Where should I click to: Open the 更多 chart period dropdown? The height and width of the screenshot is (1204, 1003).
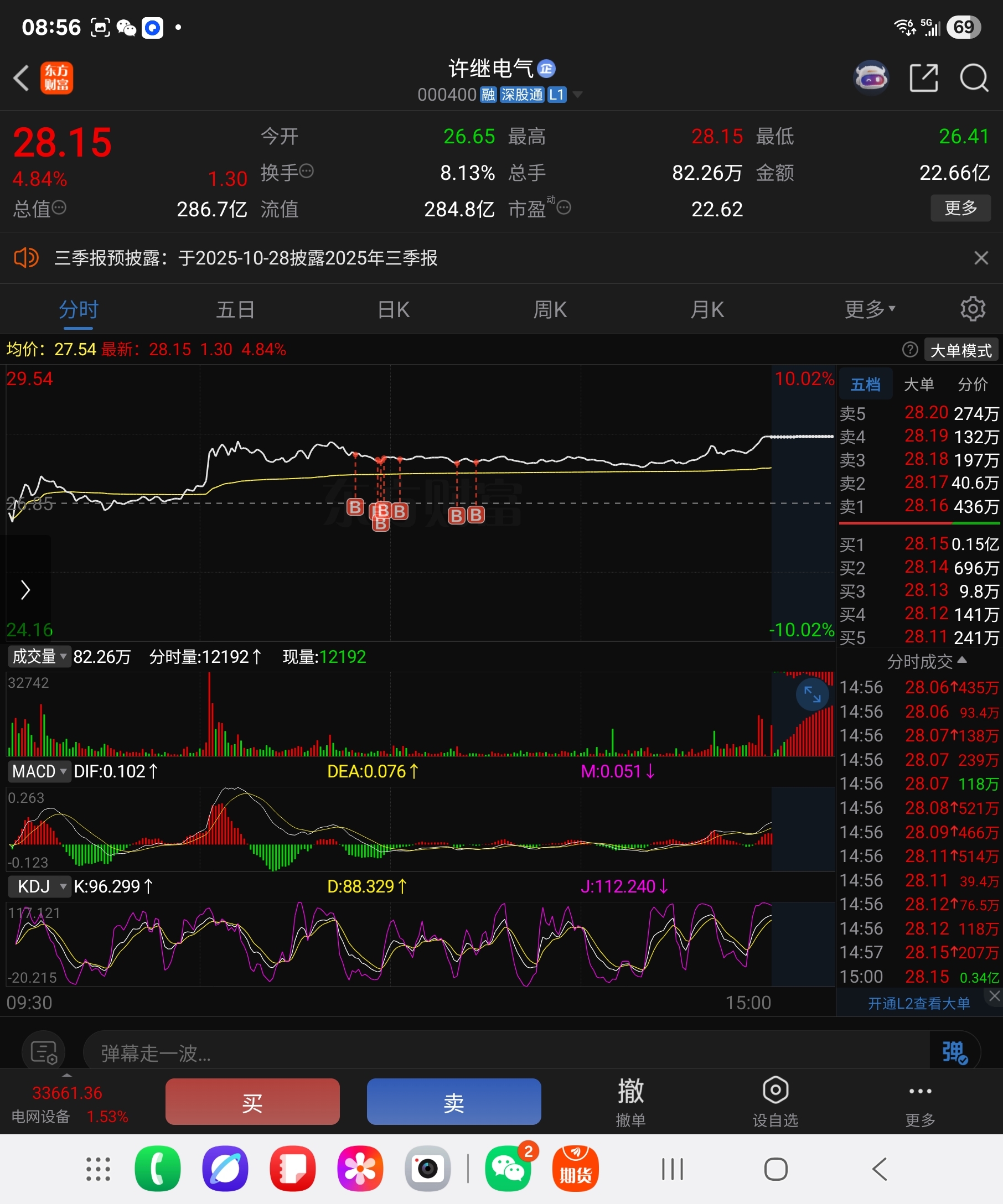870,310
